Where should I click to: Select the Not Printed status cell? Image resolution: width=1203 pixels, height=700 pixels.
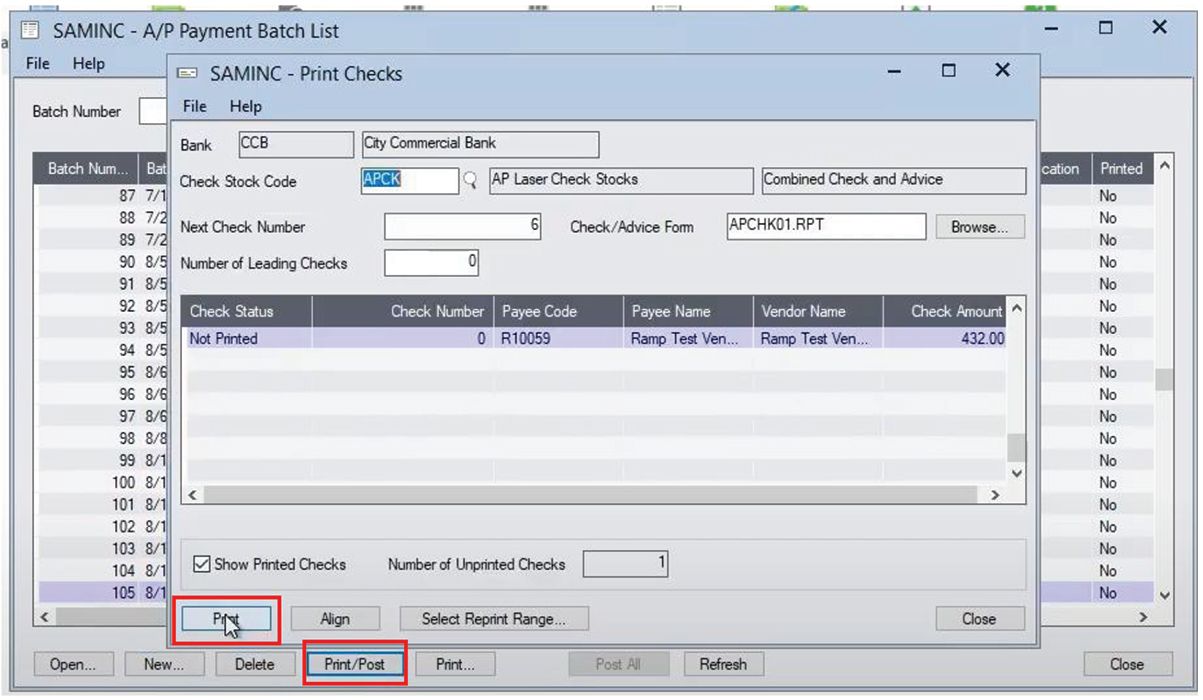click(x=247, y=339)
